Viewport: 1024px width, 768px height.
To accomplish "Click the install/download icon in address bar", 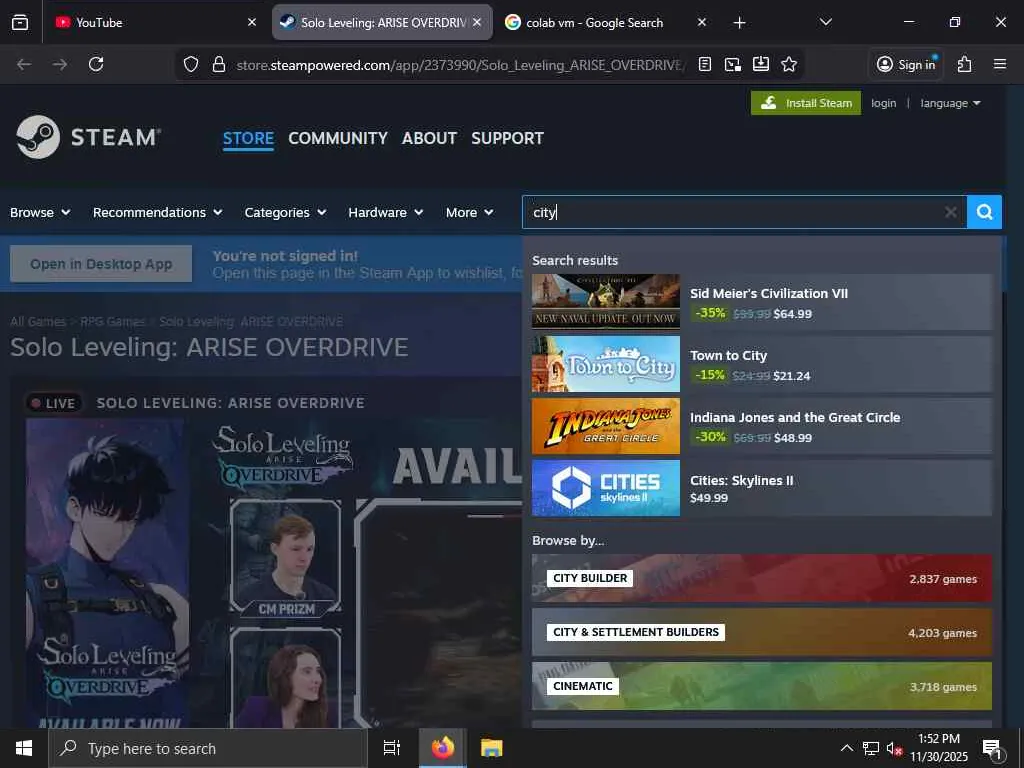I will tap(761, 64).
